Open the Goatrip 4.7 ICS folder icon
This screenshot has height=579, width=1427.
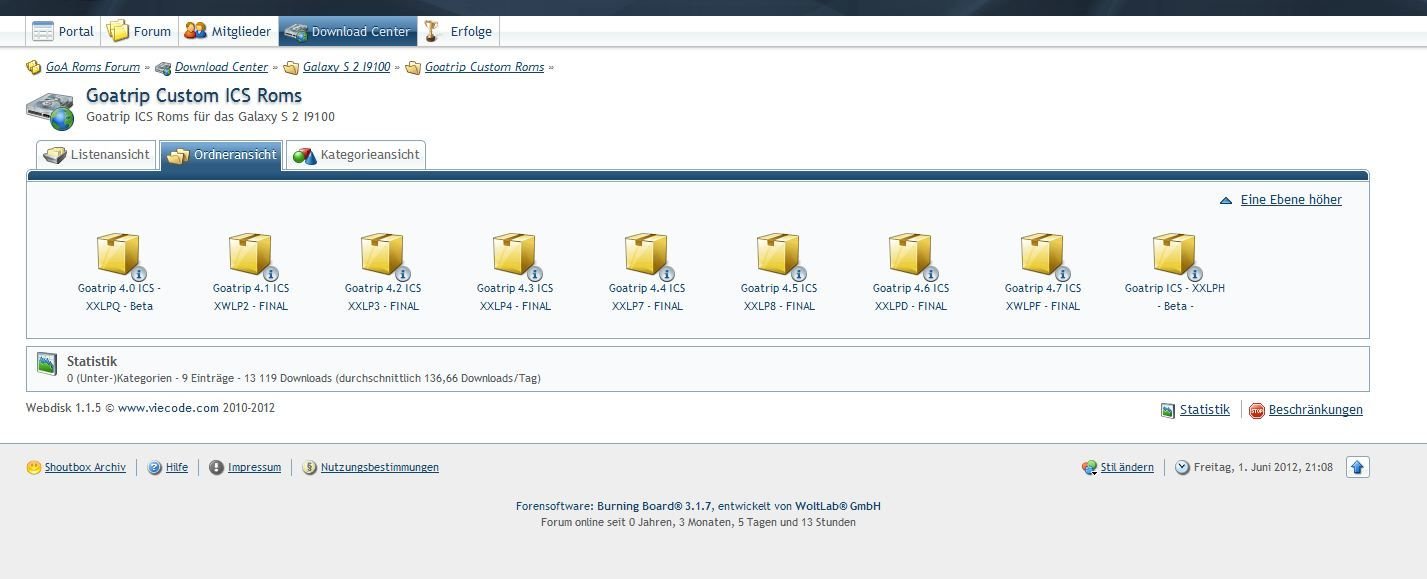[x=1044, y=256]
